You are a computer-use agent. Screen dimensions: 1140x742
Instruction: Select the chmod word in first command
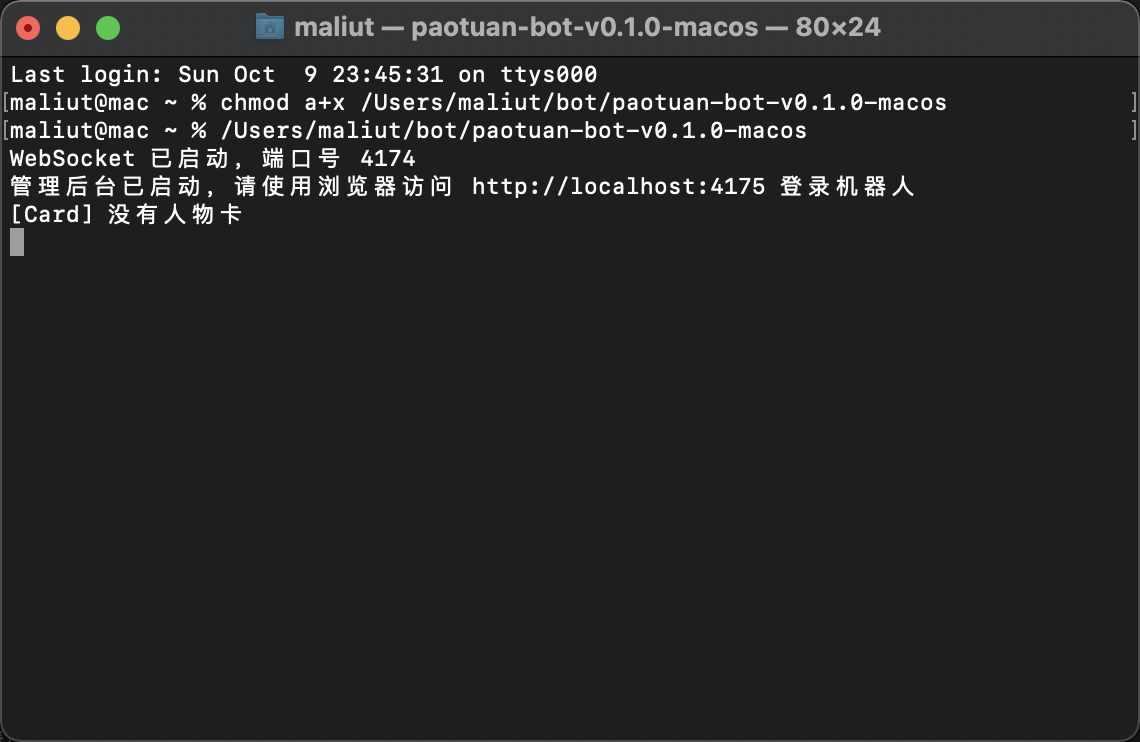click(x=254, y=102)
